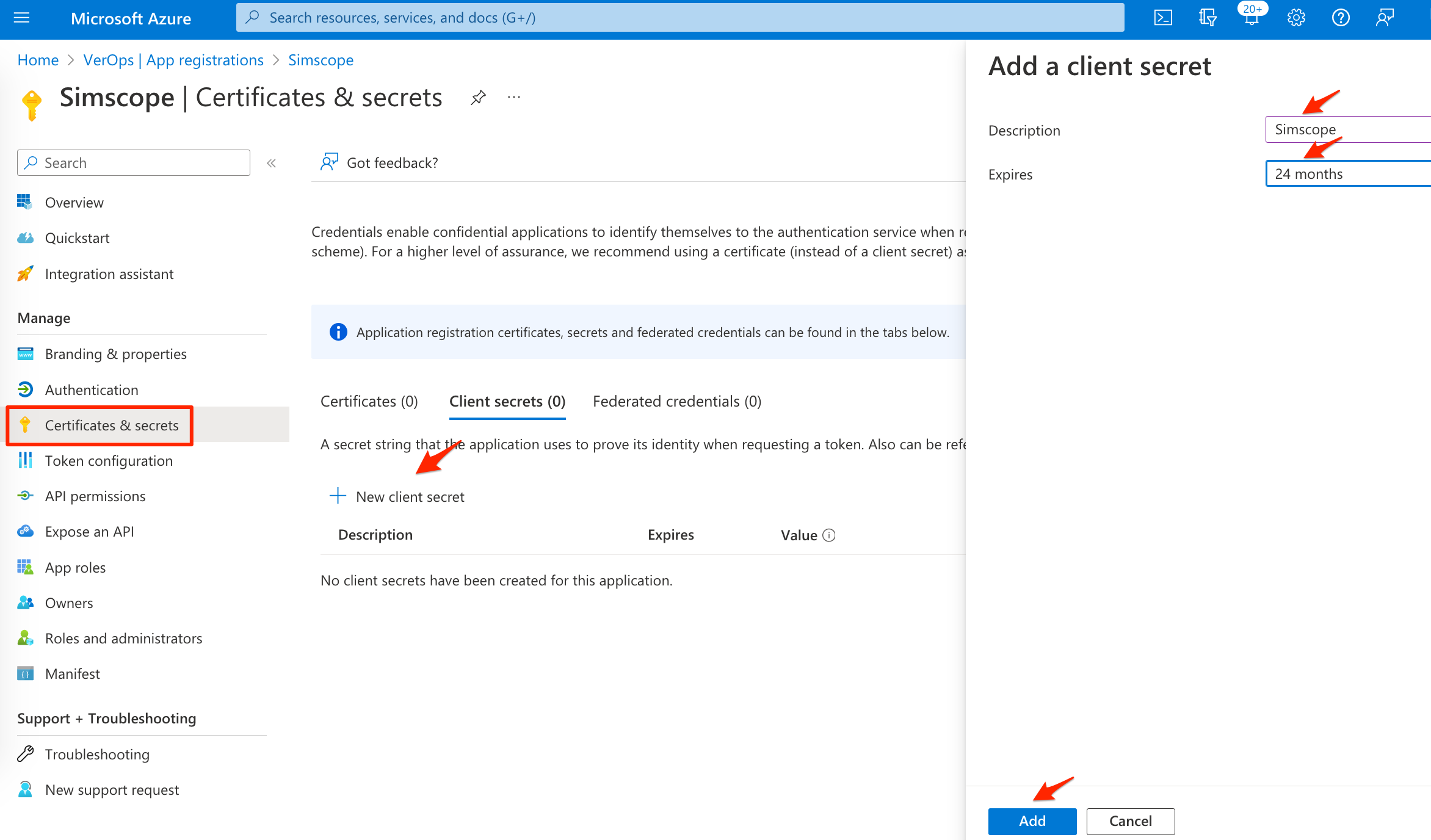
Task: Expand the Federated credentials tab
Action: click(x=677, y=401)
